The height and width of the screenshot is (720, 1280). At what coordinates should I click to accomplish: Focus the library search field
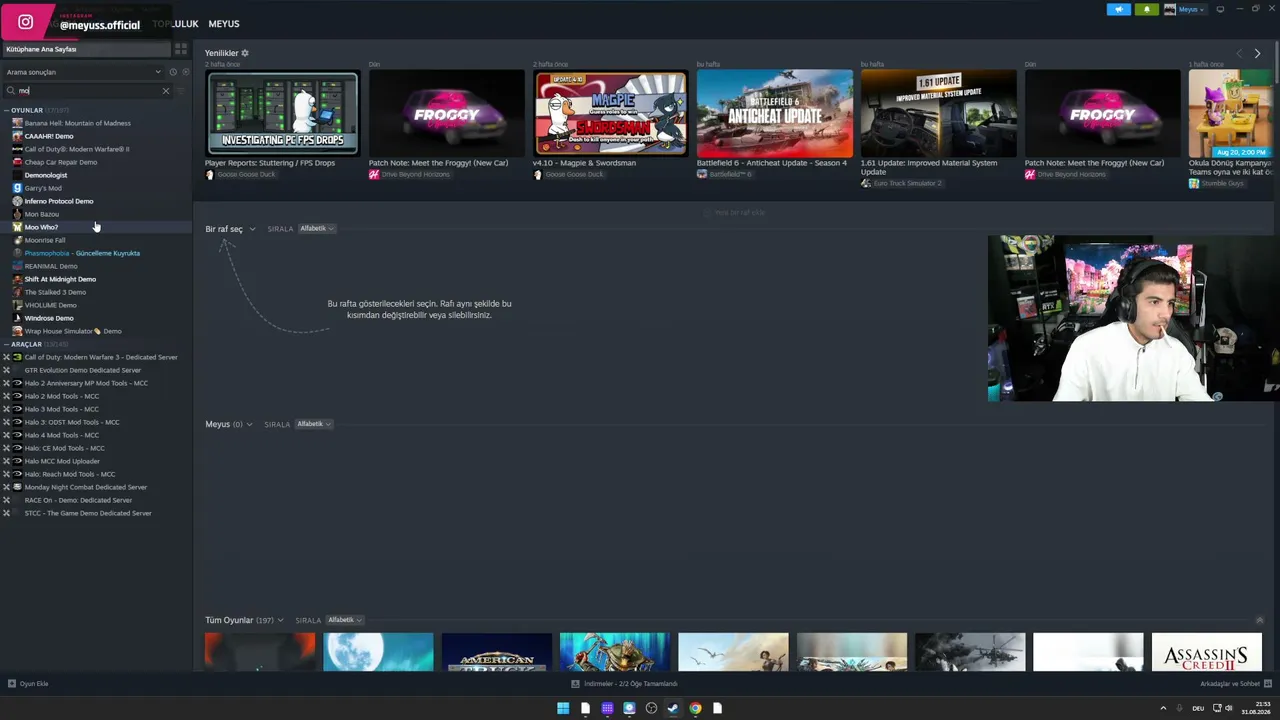88,91
